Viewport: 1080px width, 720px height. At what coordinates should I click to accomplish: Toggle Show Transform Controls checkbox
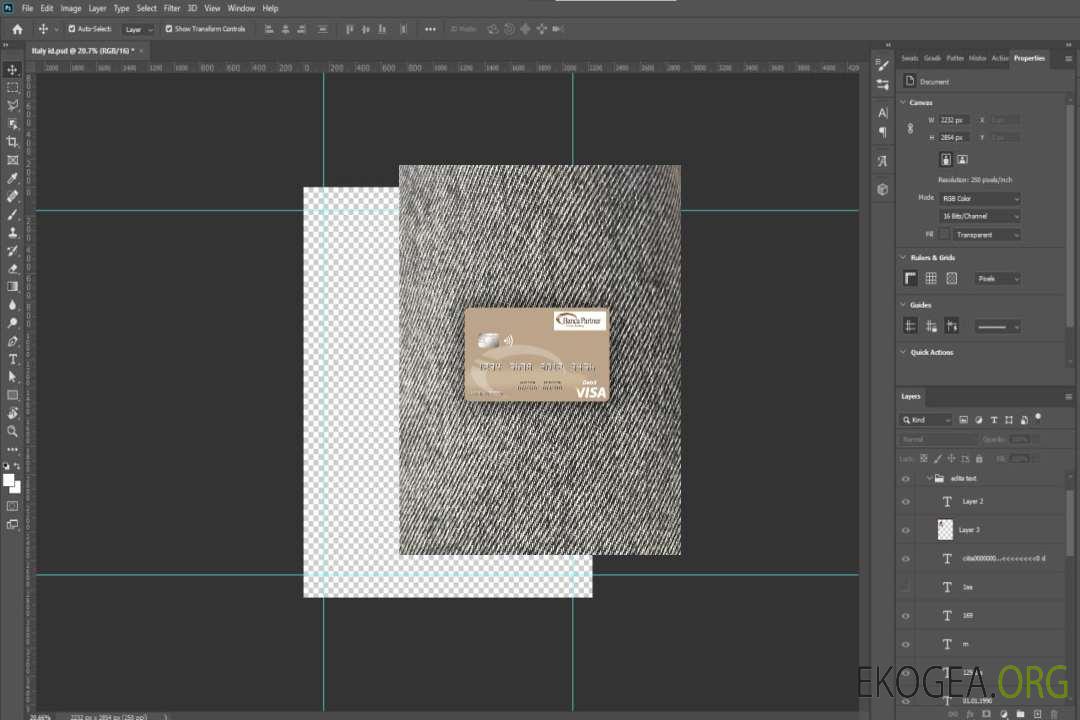(x=168, y=29)
